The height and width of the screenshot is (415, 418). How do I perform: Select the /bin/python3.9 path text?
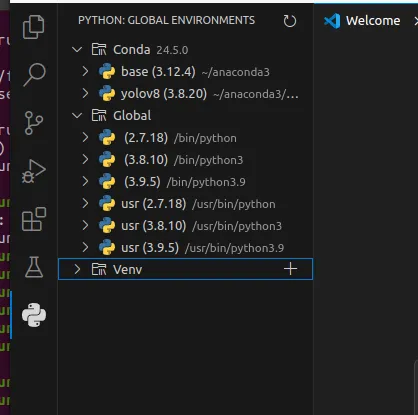[206, 182]
